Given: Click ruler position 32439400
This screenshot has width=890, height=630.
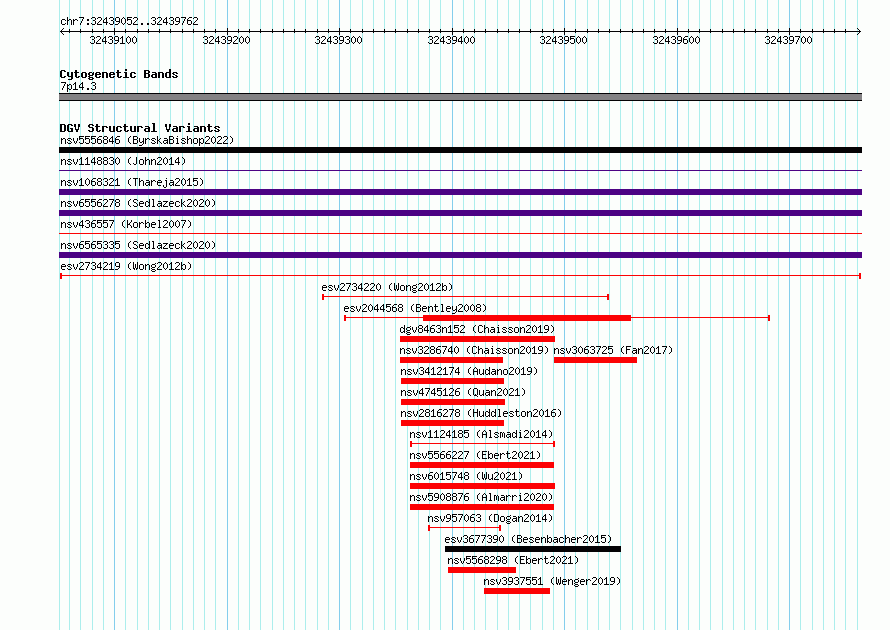Looking at the screenshot, I should (452, 40).
